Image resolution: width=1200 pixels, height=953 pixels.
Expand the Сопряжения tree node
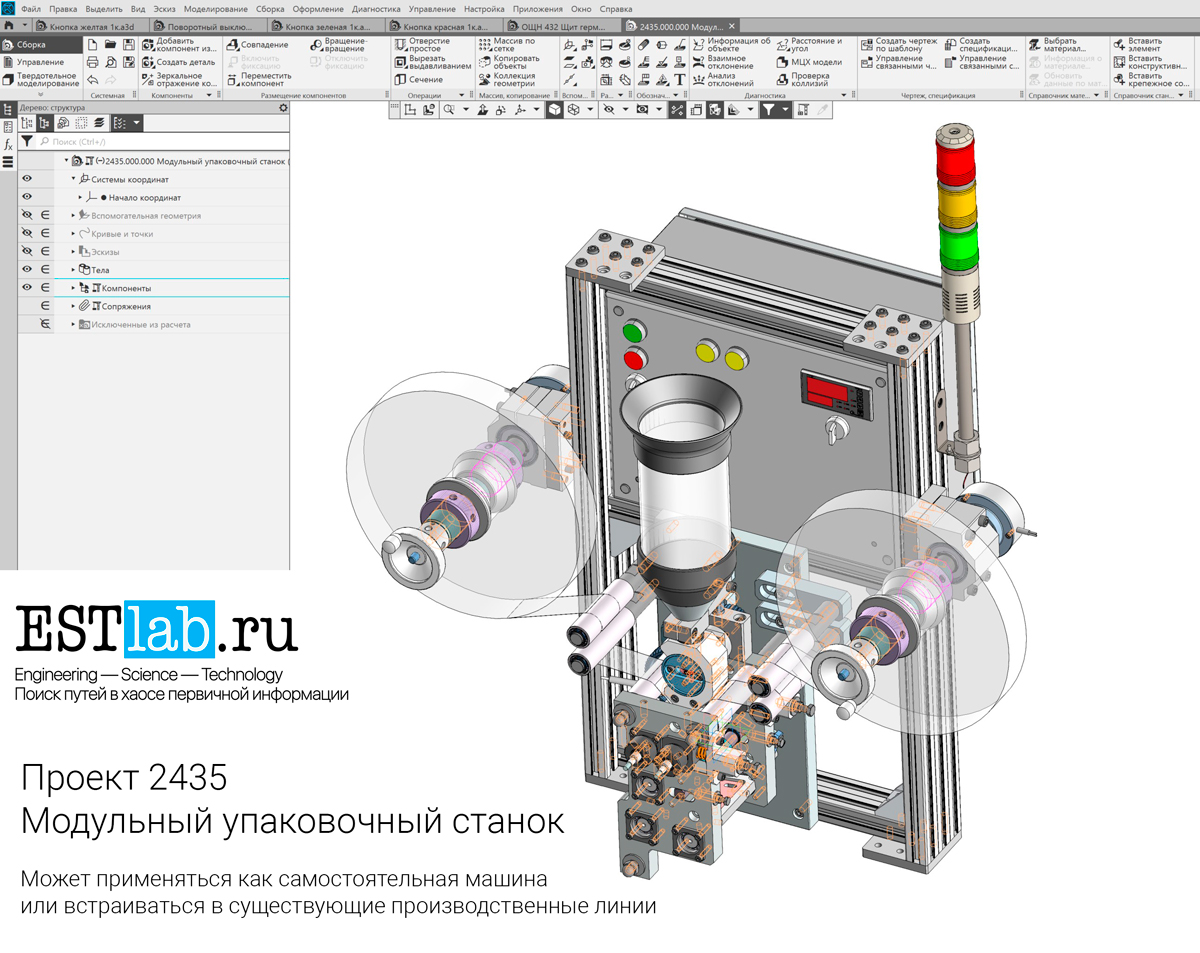pyautogui.click(x=73, y=306)
